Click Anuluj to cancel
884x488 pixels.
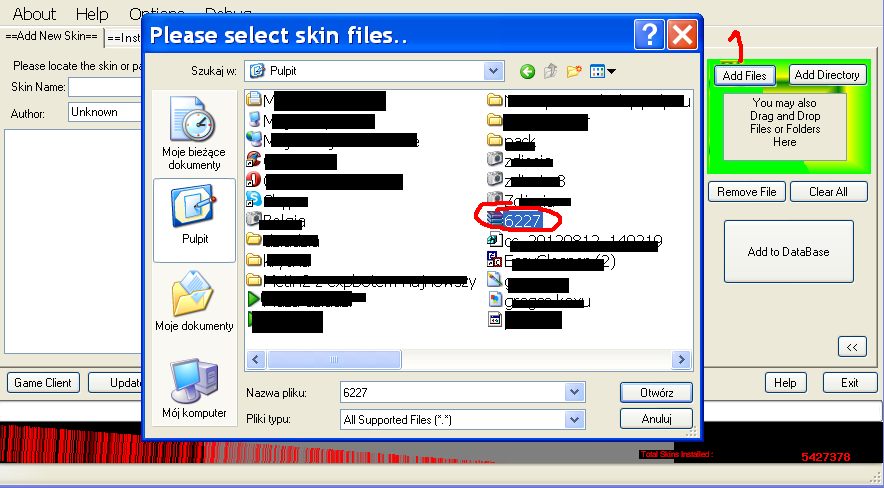click(x=656, y=419)
